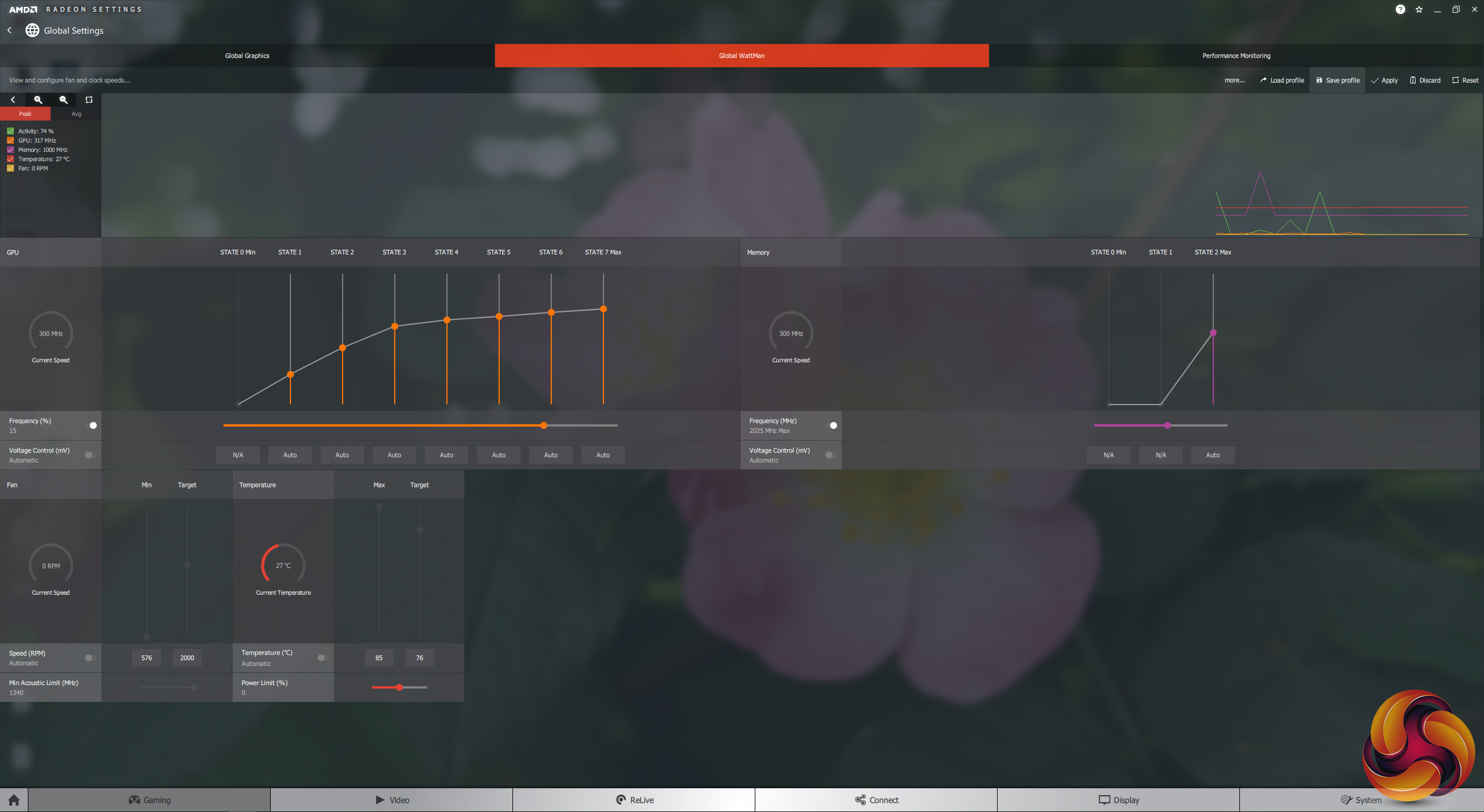1484x812 pixels.
Task: Click the reset graph view icon
Action: pyautogui.click(x=89, y=100)
